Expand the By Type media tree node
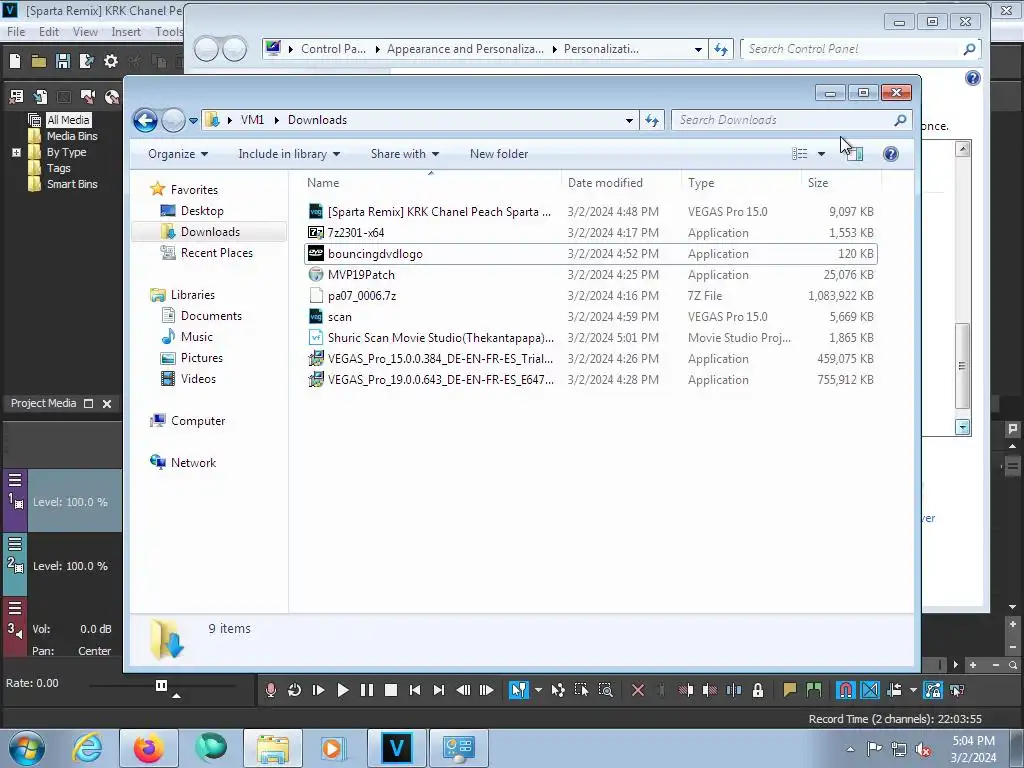Image resolution: width=1024 pixels, height=768 pixels. 16,152
